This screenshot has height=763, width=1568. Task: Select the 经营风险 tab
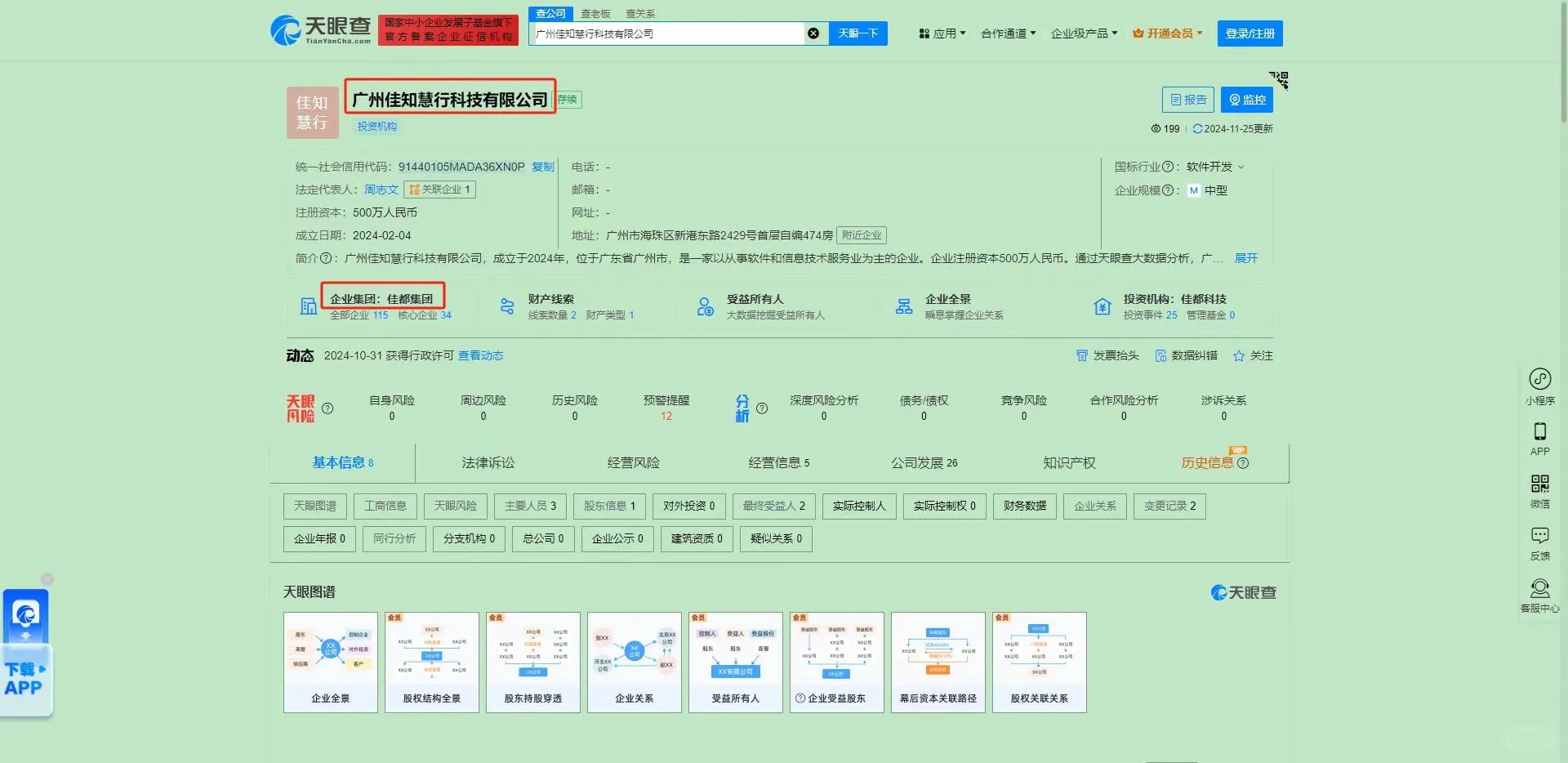pos(634,463)
